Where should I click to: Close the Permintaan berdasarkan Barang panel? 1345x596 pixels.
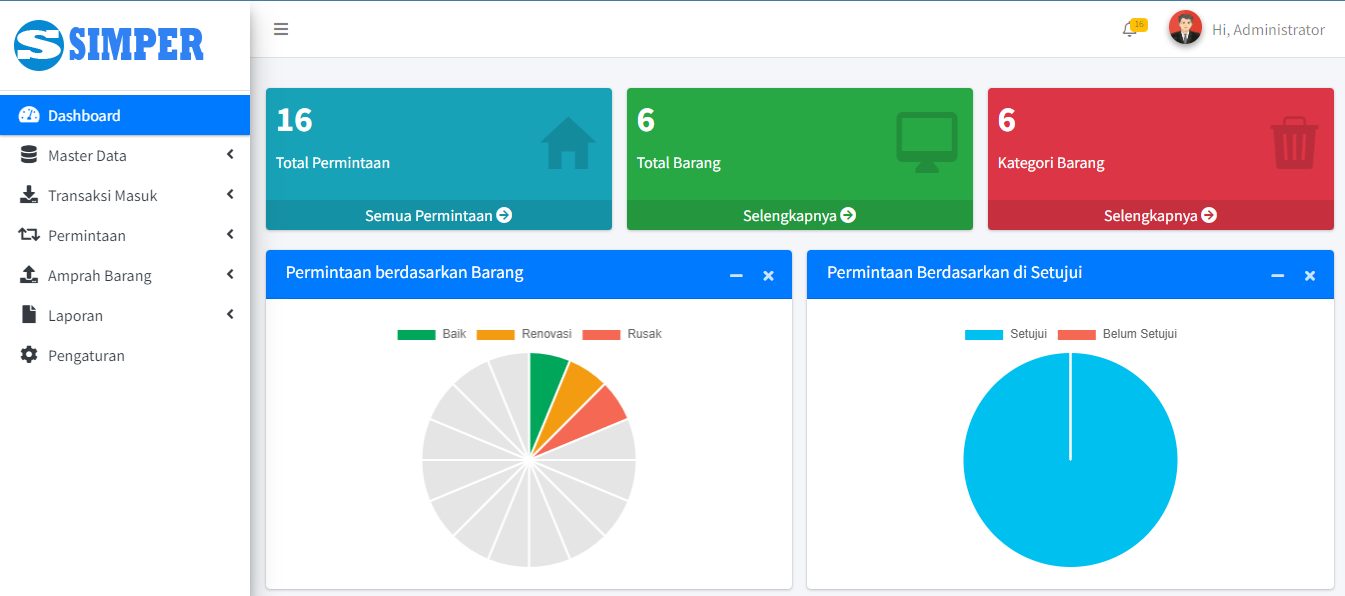[768, 275]
